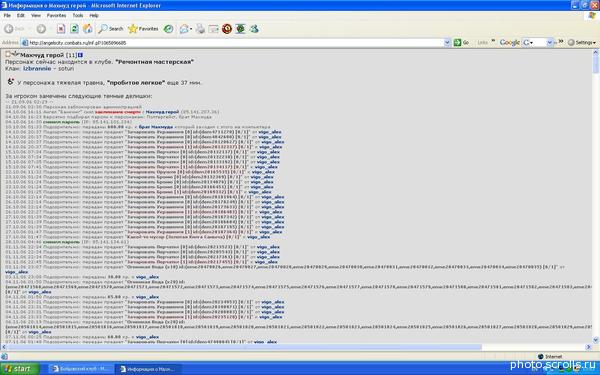
Task: Open the Tools menu
Action: pos(78,15)
